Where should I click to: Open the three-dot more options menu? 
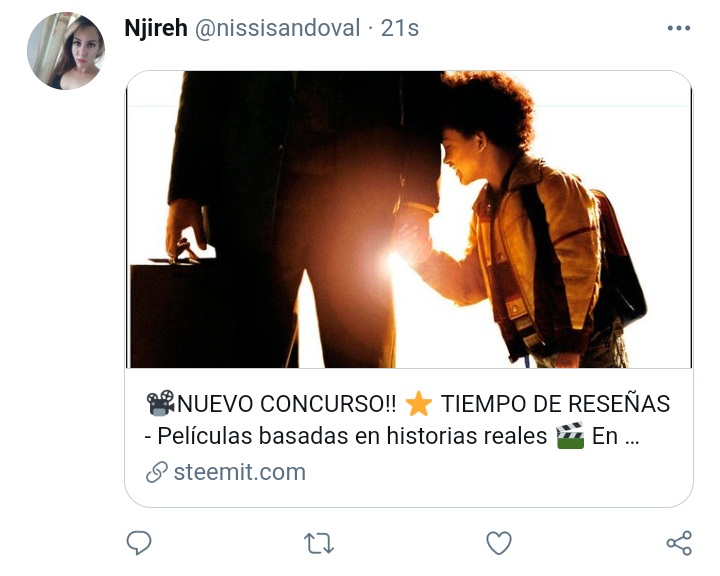click(x=679, y=28)
